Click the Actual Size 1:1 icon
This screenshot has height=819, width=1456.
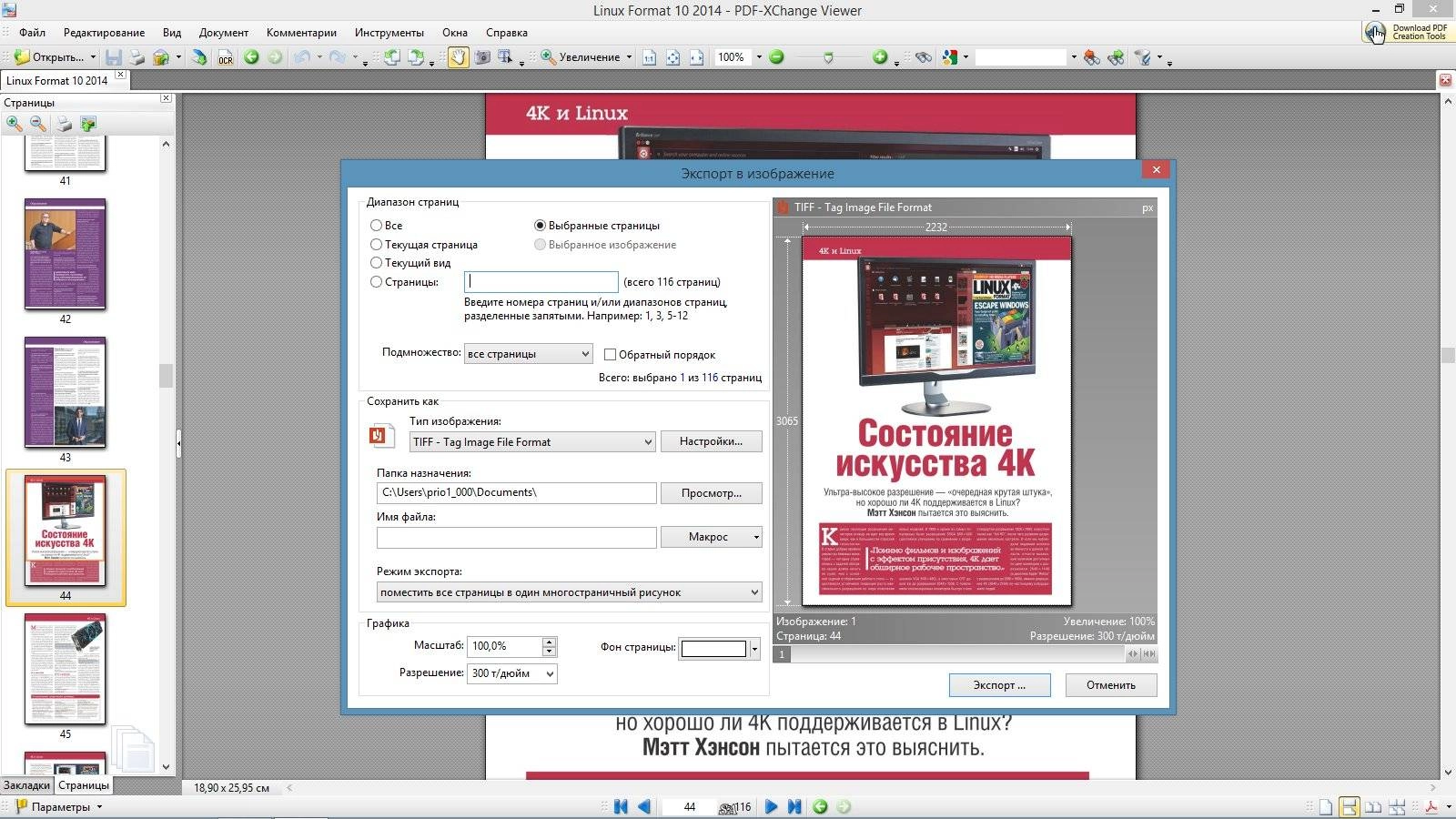click(x=649, y=57)
